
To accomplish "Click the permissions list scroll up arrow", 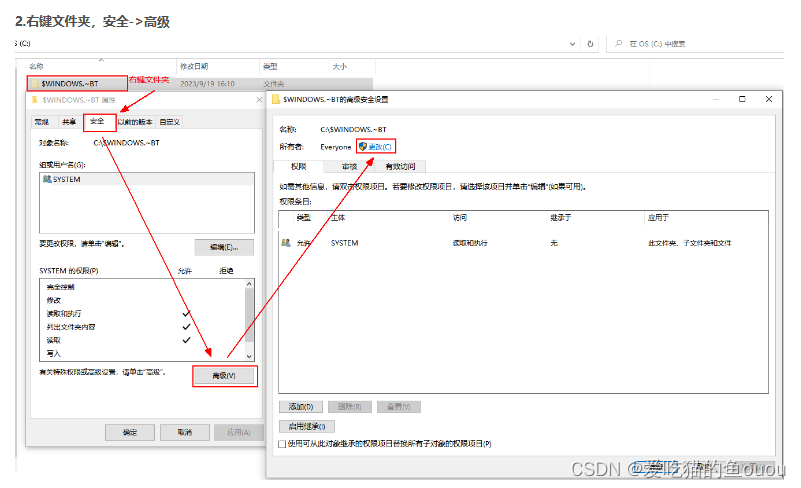I will [x=249, y=284].
